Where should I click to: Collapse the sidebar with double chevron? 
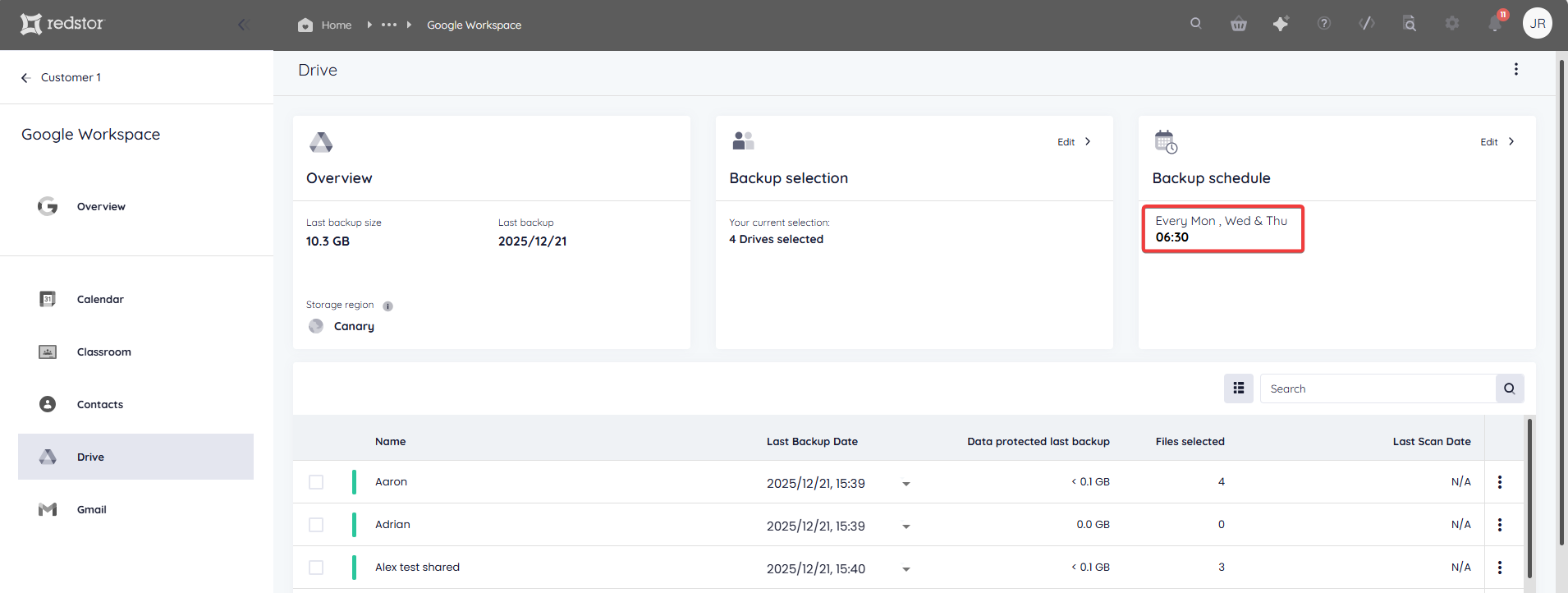[243, 25]
